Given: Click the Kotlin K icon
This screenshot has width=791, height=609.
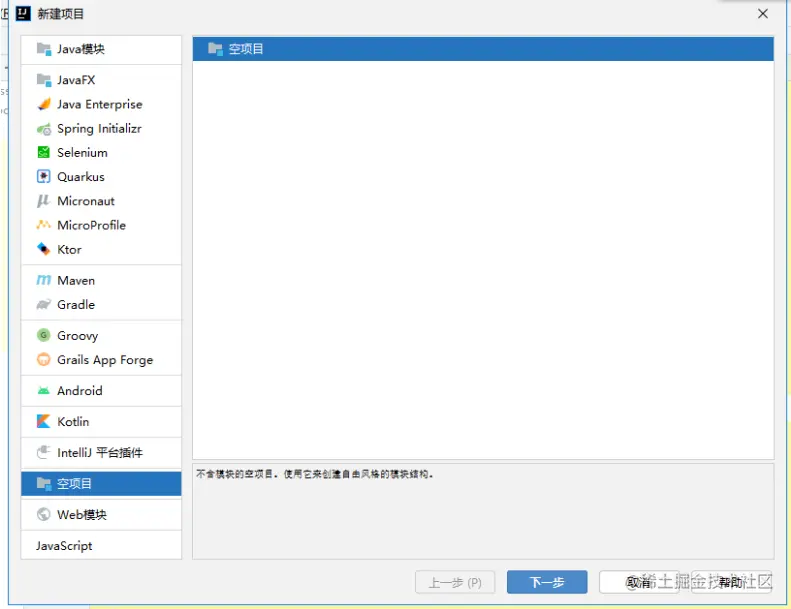Looking at the screenshot, I should tap(44, 421).
